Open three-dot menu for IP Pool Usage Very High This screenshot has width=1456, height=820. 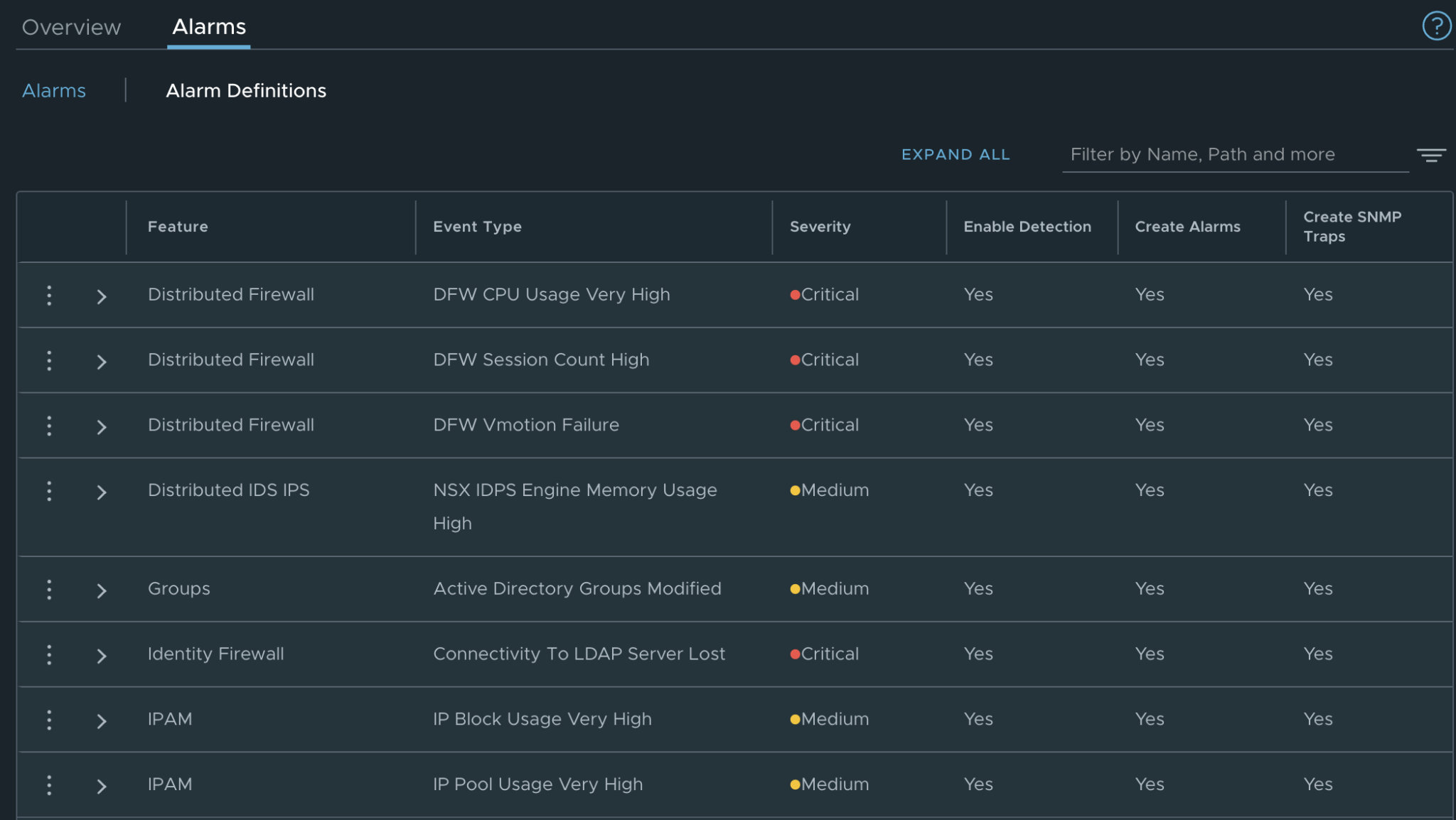tap(49, 785)
